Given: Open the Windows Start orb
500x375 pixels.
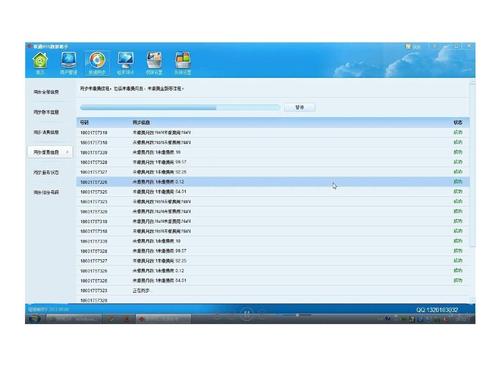Looking at the screenshot, I should (34, 319).
